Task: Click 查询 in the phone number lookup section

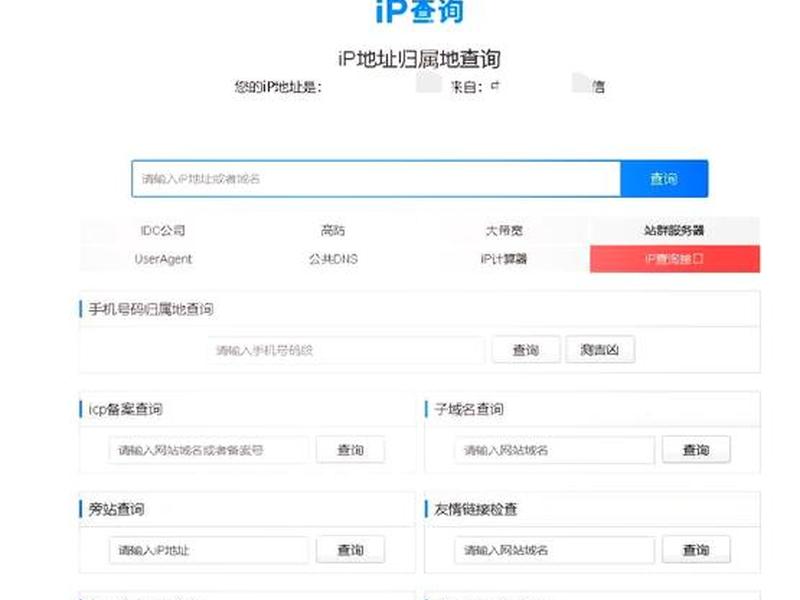Action: click(x=526, y=350)
